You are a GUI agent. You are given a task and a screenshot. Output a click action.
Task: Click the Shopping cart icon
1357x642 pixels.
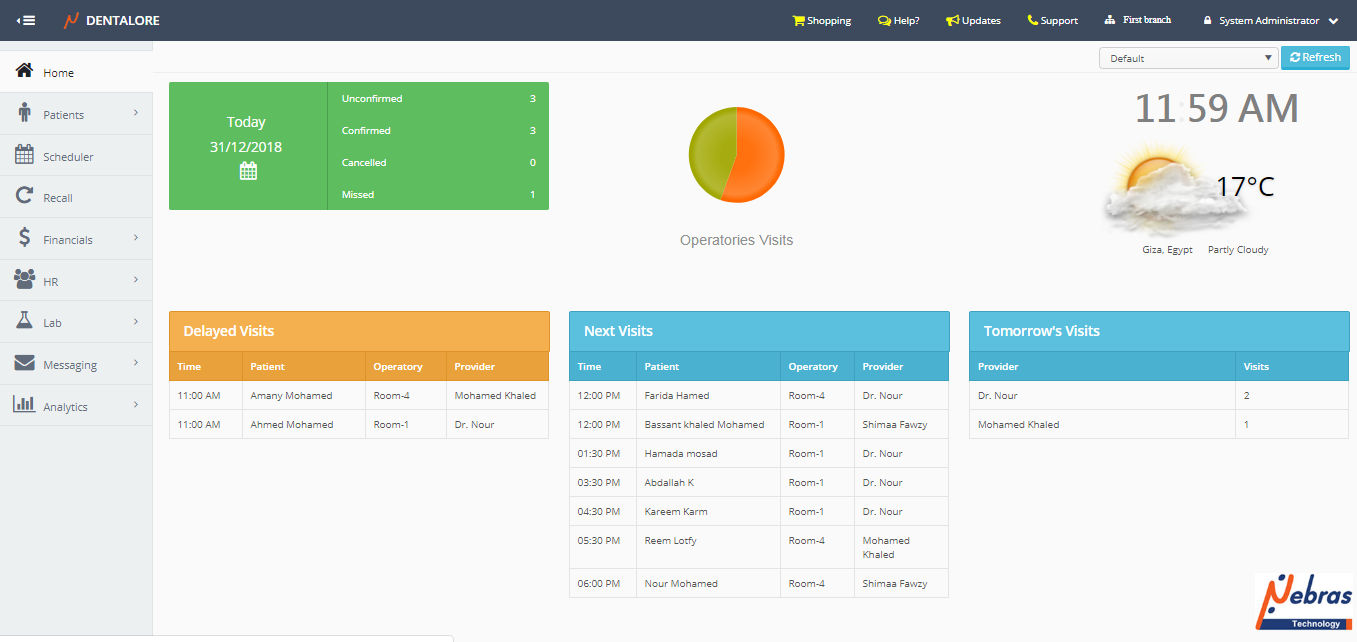(x=798, y=20)
